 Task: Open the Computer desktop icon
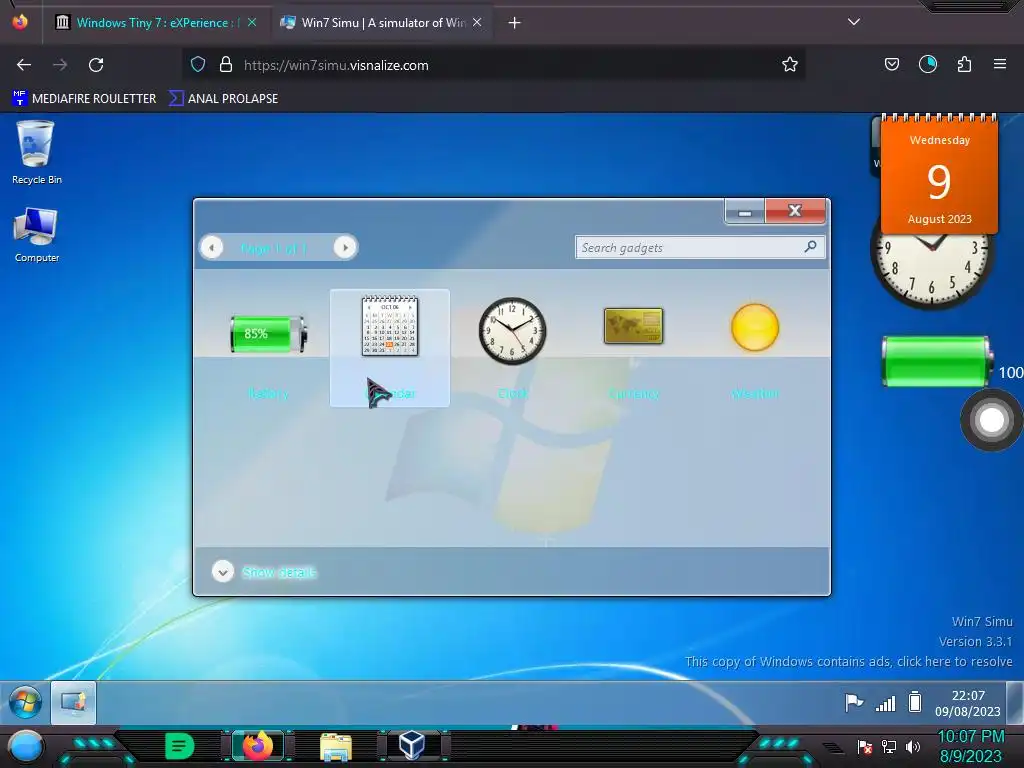click(x=37, y=235)
